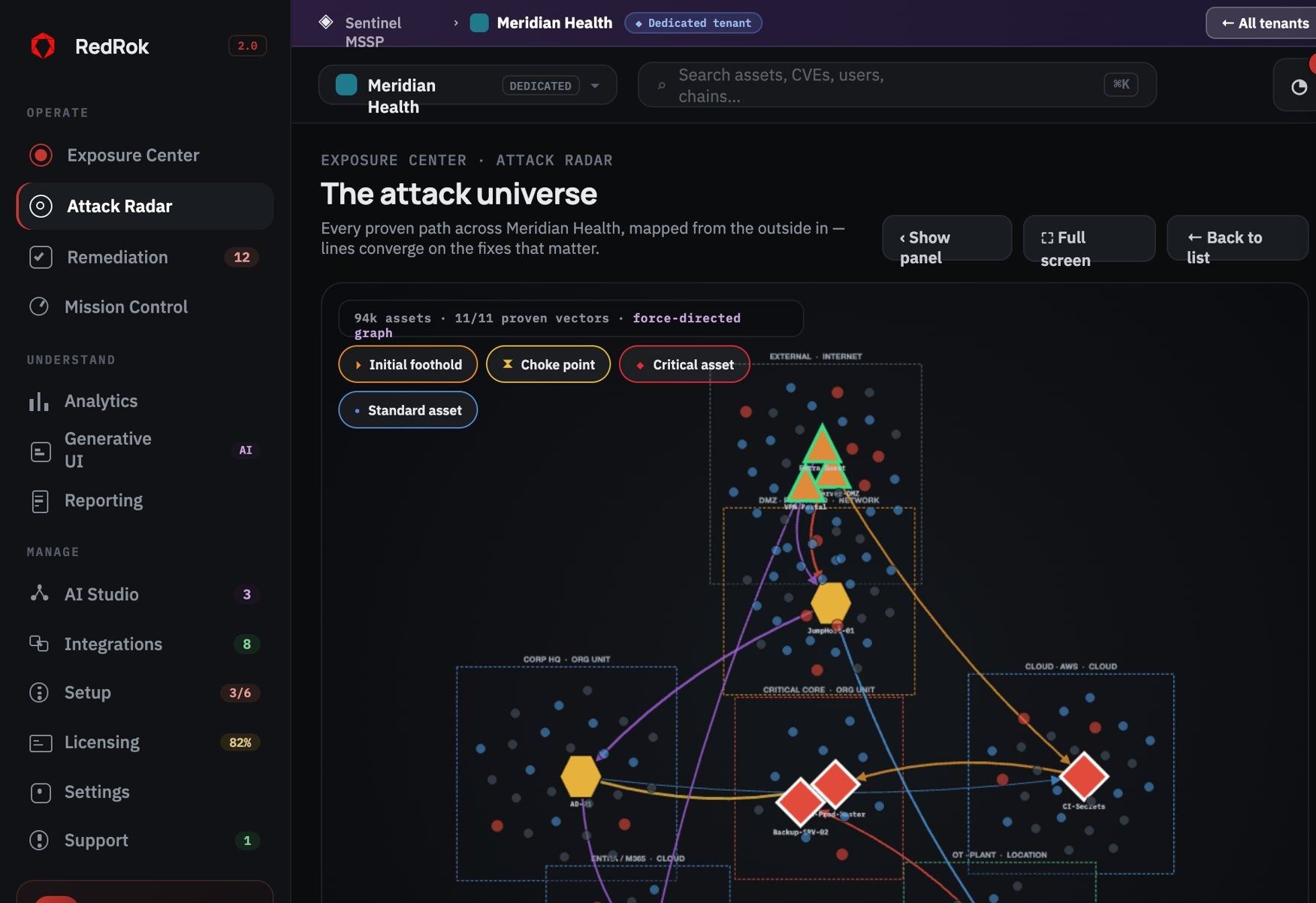This screenshot has height=903, width=1316.
Task: Click the Settings icon in sidebar
Action: coord(40,793)
